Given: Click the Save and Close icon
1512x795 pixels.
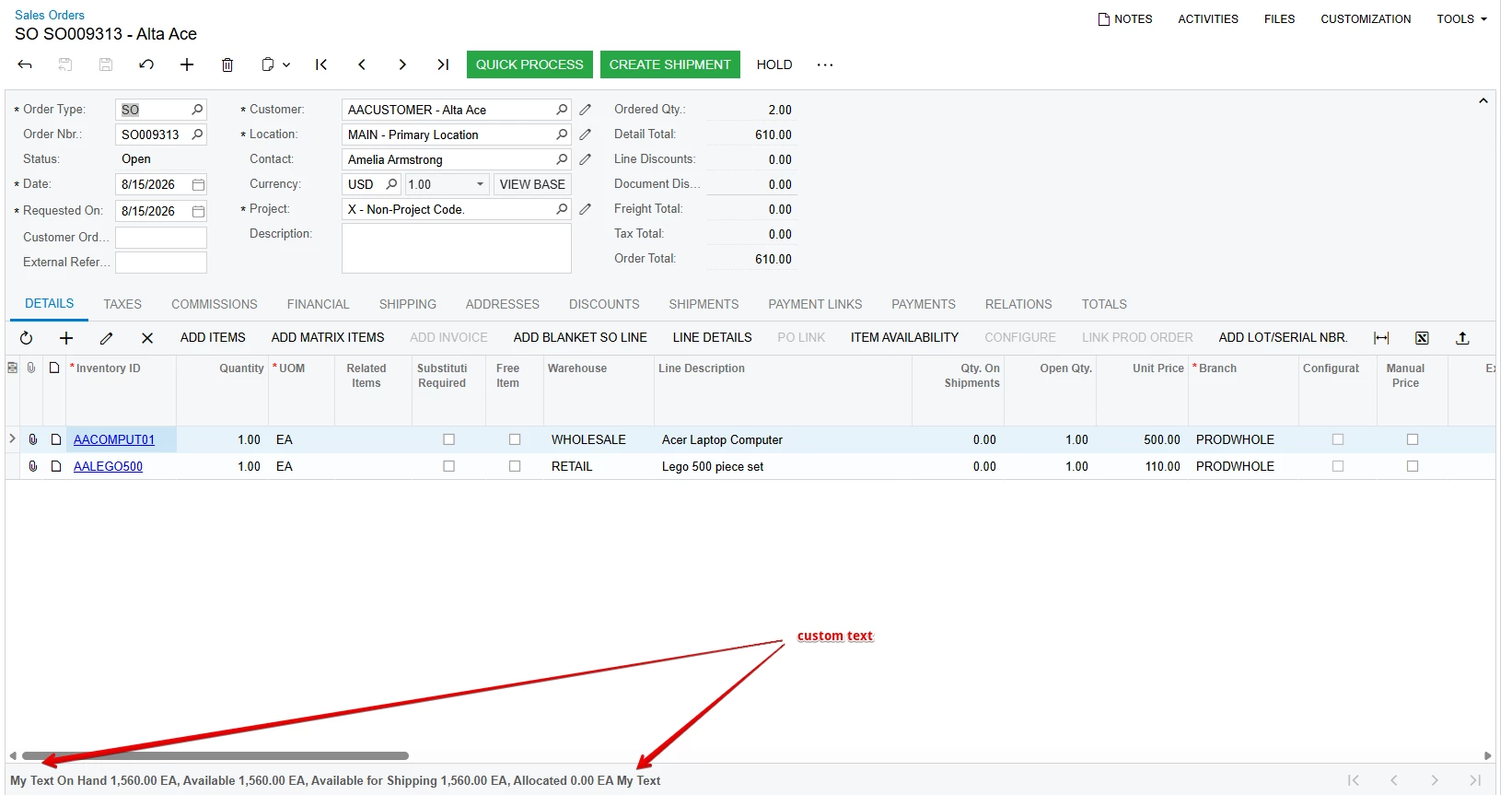Looking at the screenshot, I should [x=65, y=64].
